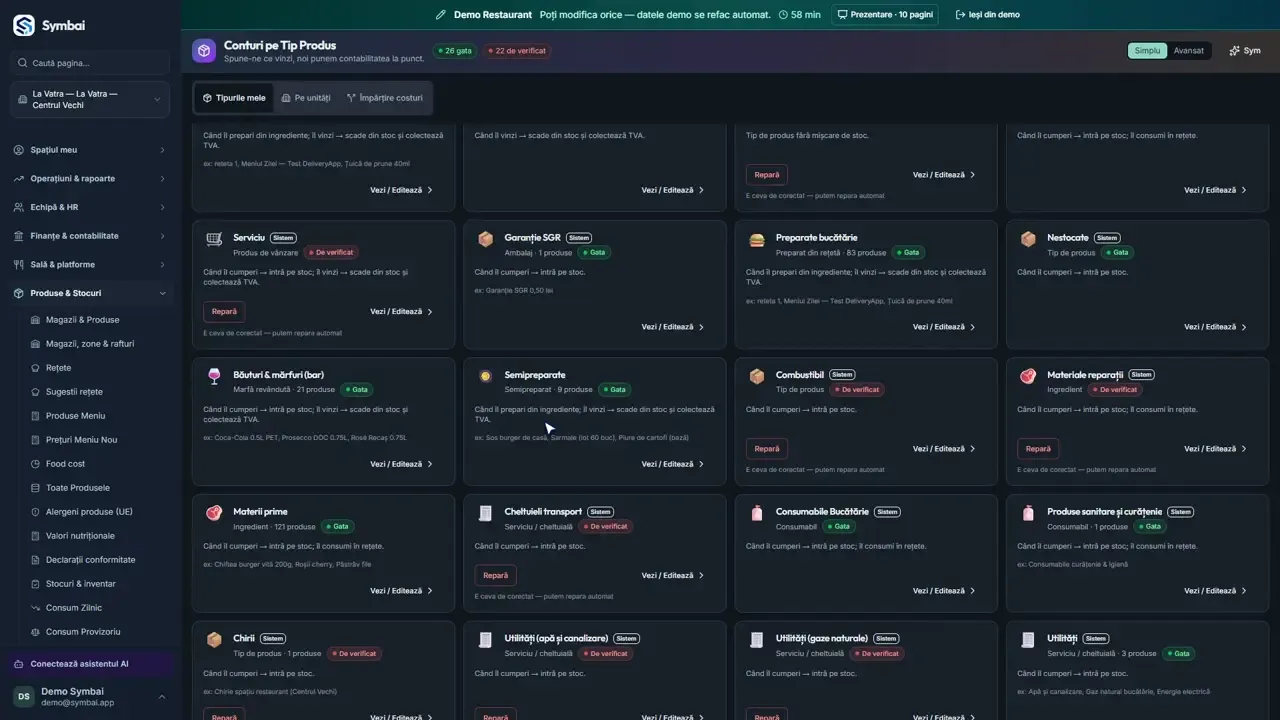Click the Food cost sidebar icon
The height and width of the screenshot is (720, 1280).
click(36, 464)
